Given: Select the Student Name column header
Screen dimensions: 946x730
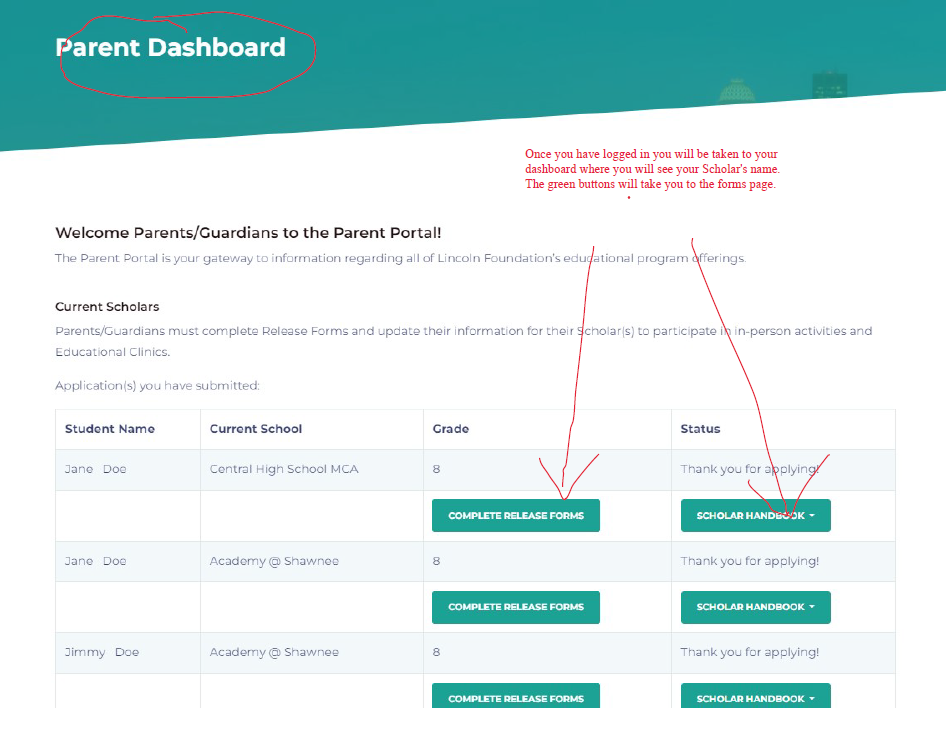Looking at the screenshot, I should point(110,429).
